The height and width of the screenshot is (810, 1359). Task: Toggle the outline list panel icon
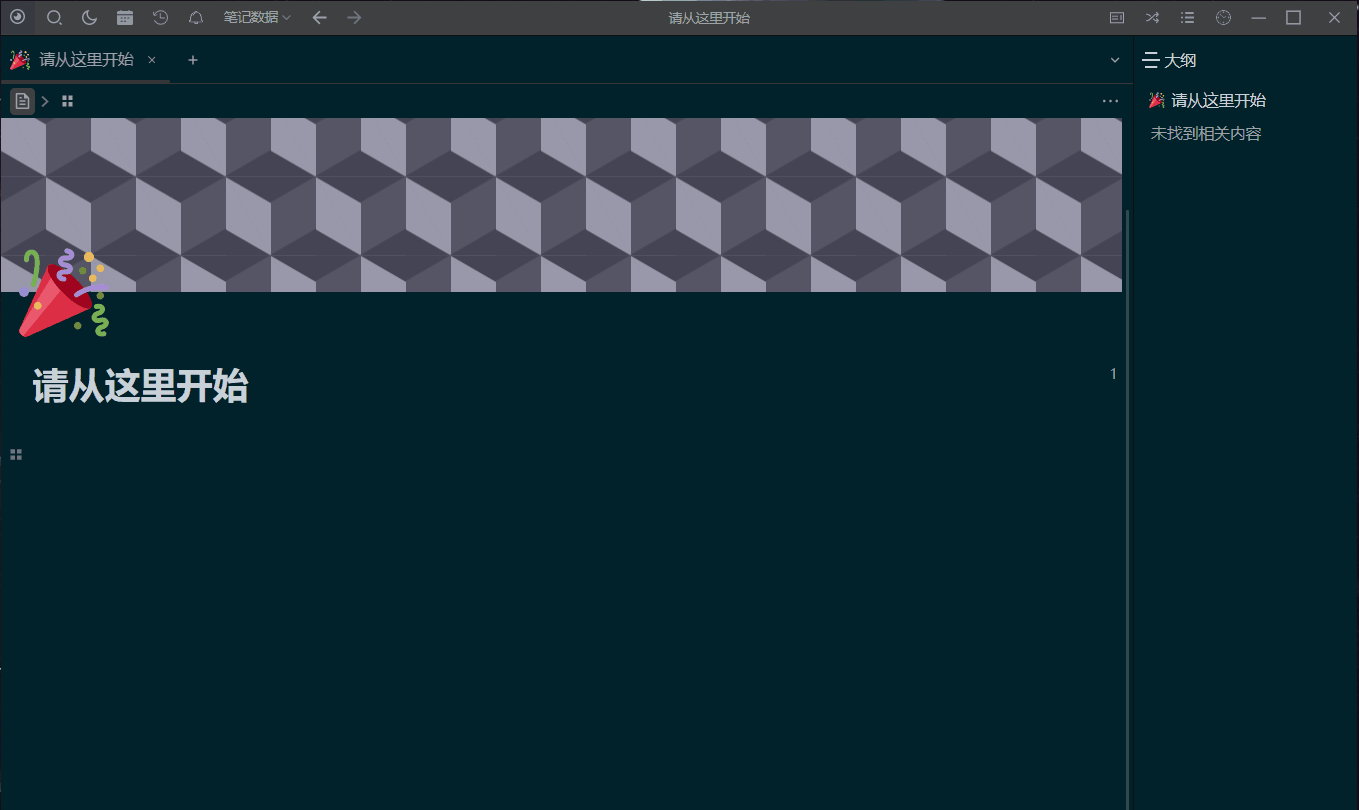1187,17
